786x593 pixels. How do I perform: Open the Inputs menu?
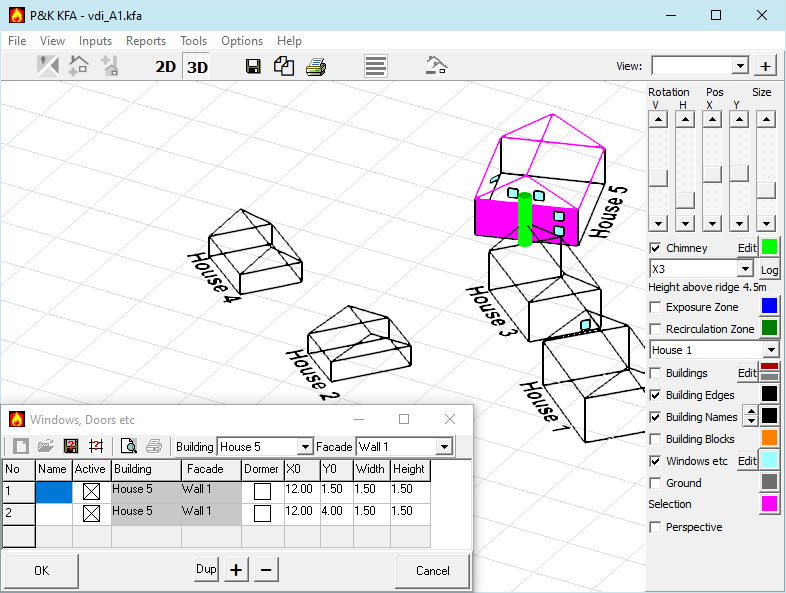(95, 41)
